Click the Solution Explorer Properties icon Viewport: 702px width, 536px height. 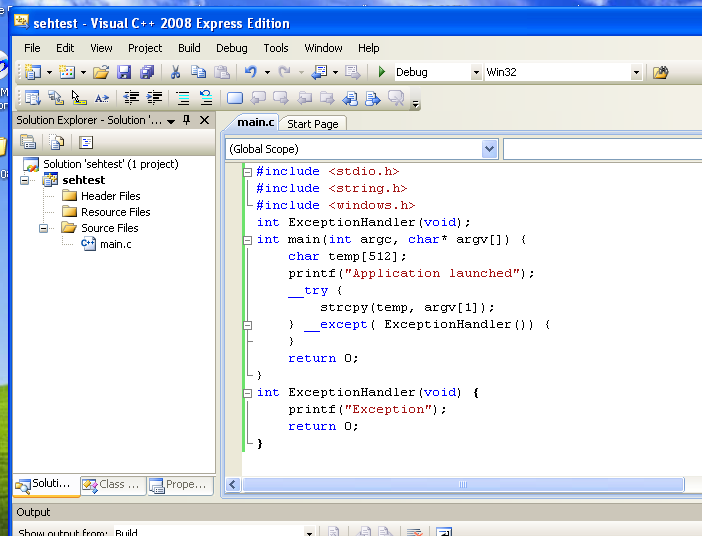(28, 142)
